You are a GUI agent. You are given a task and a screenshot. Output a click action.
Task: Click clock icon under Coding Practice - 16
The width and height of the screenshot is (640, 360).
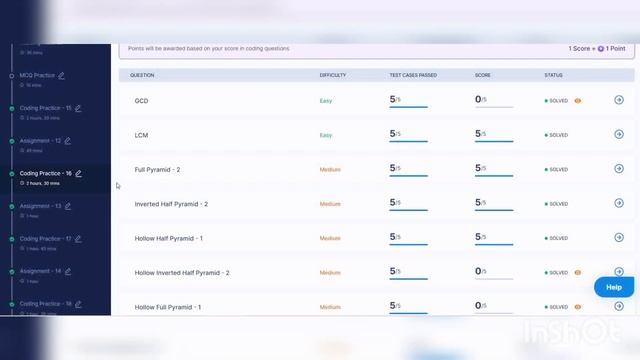coord(22,183)
